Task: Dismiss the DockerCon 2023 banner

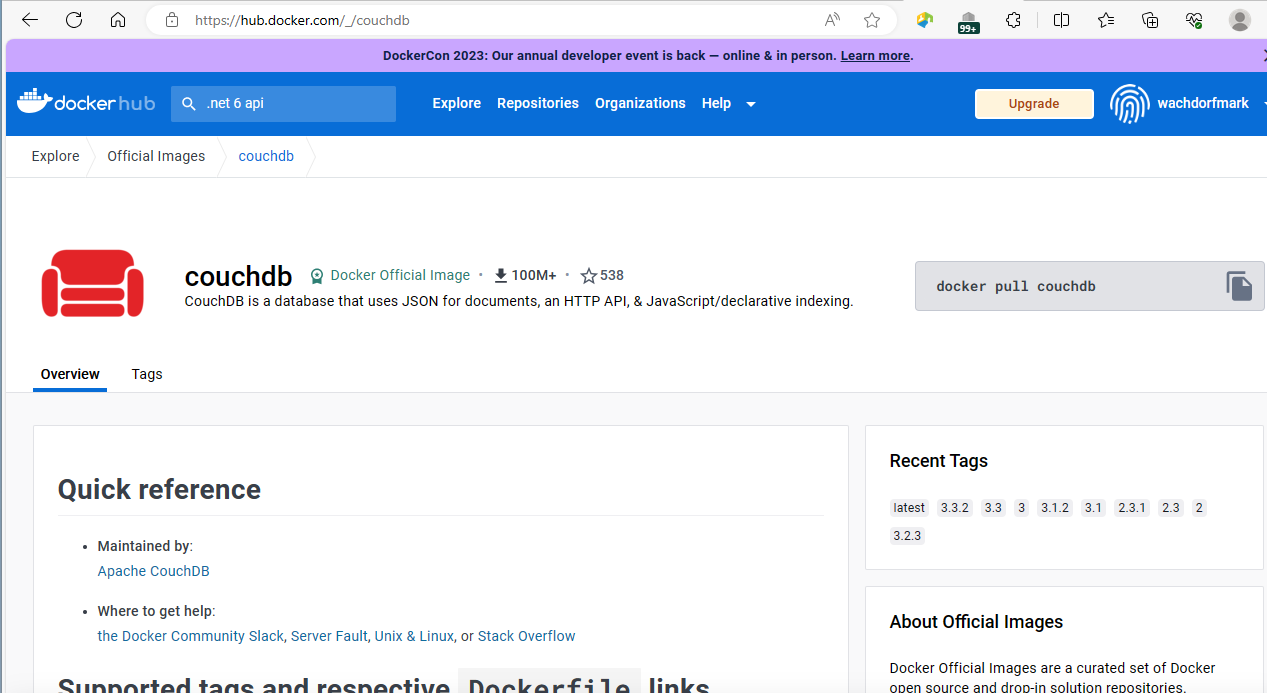Action: 1260,56
